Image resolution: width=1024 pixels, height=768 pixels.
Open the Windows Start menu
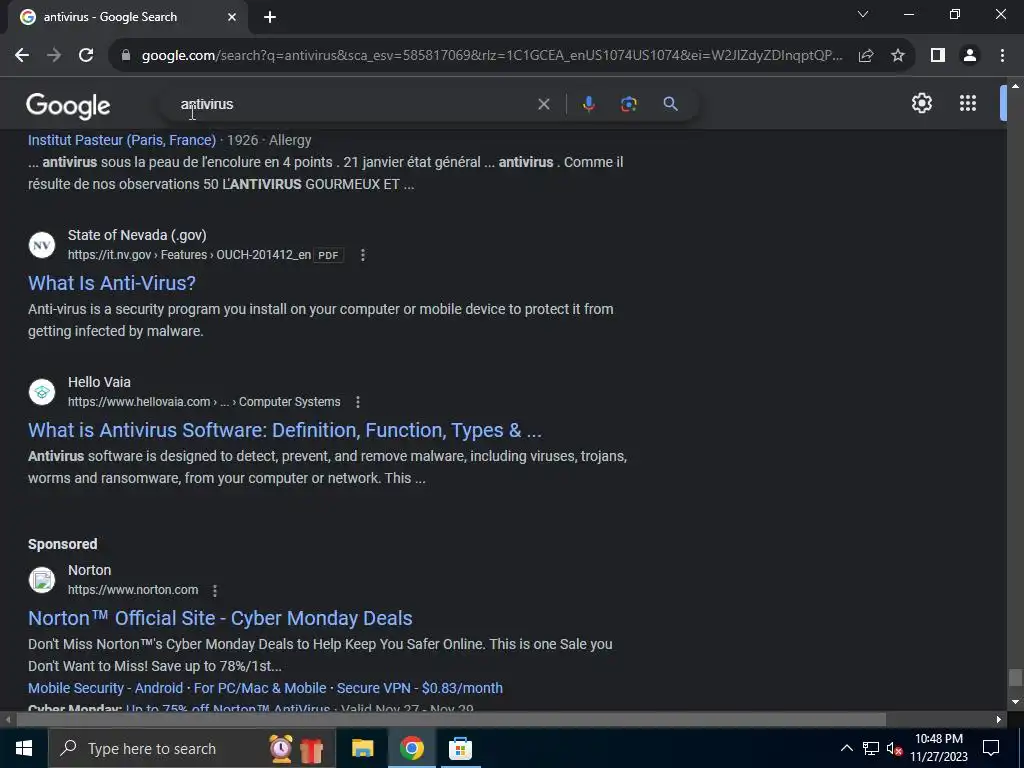click(x=24, y=748)
